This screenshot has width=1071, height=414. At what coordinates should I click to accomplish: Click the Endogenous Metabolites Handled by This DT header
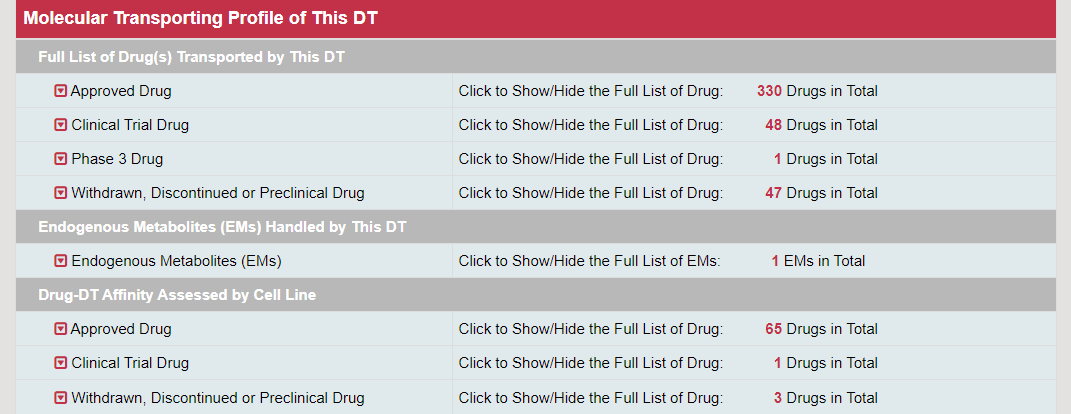[222, 227]
